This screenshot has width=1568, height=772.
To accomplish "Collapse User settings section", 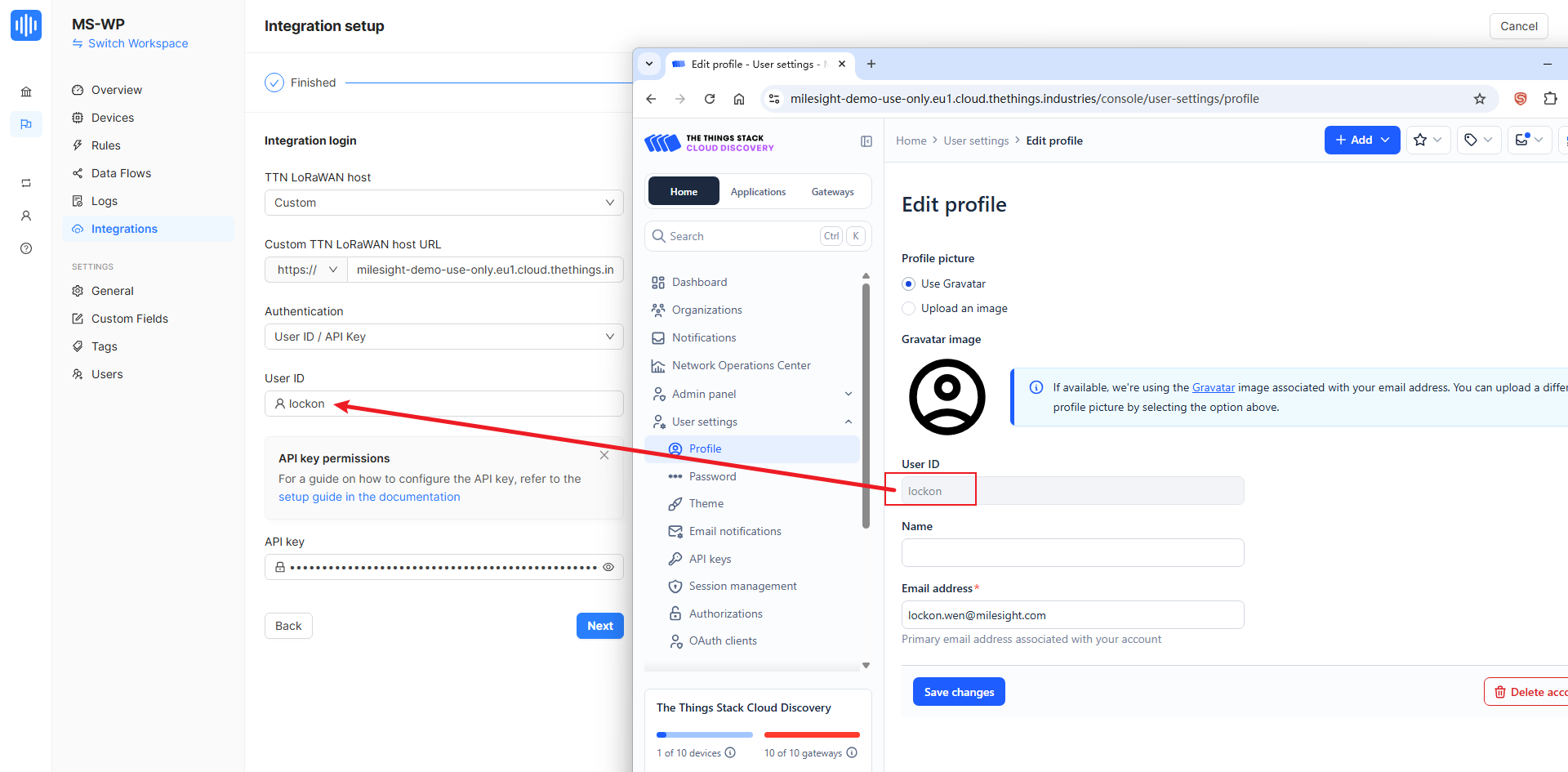I will pos(751,422).
